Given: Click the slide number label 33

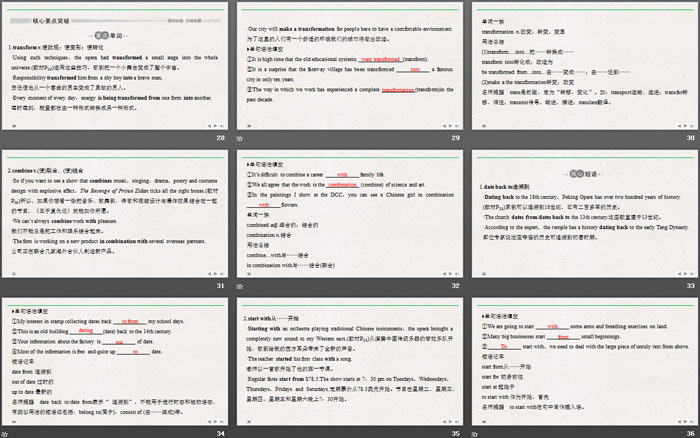Looking at the screenshot, I should coord(689,286).
